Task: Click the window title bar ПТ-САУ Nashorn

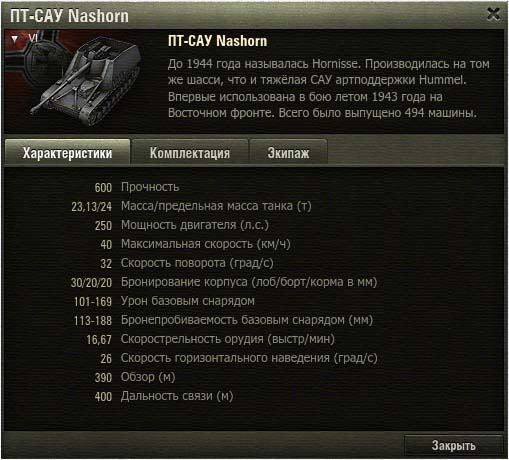Action: click(69, 16)
